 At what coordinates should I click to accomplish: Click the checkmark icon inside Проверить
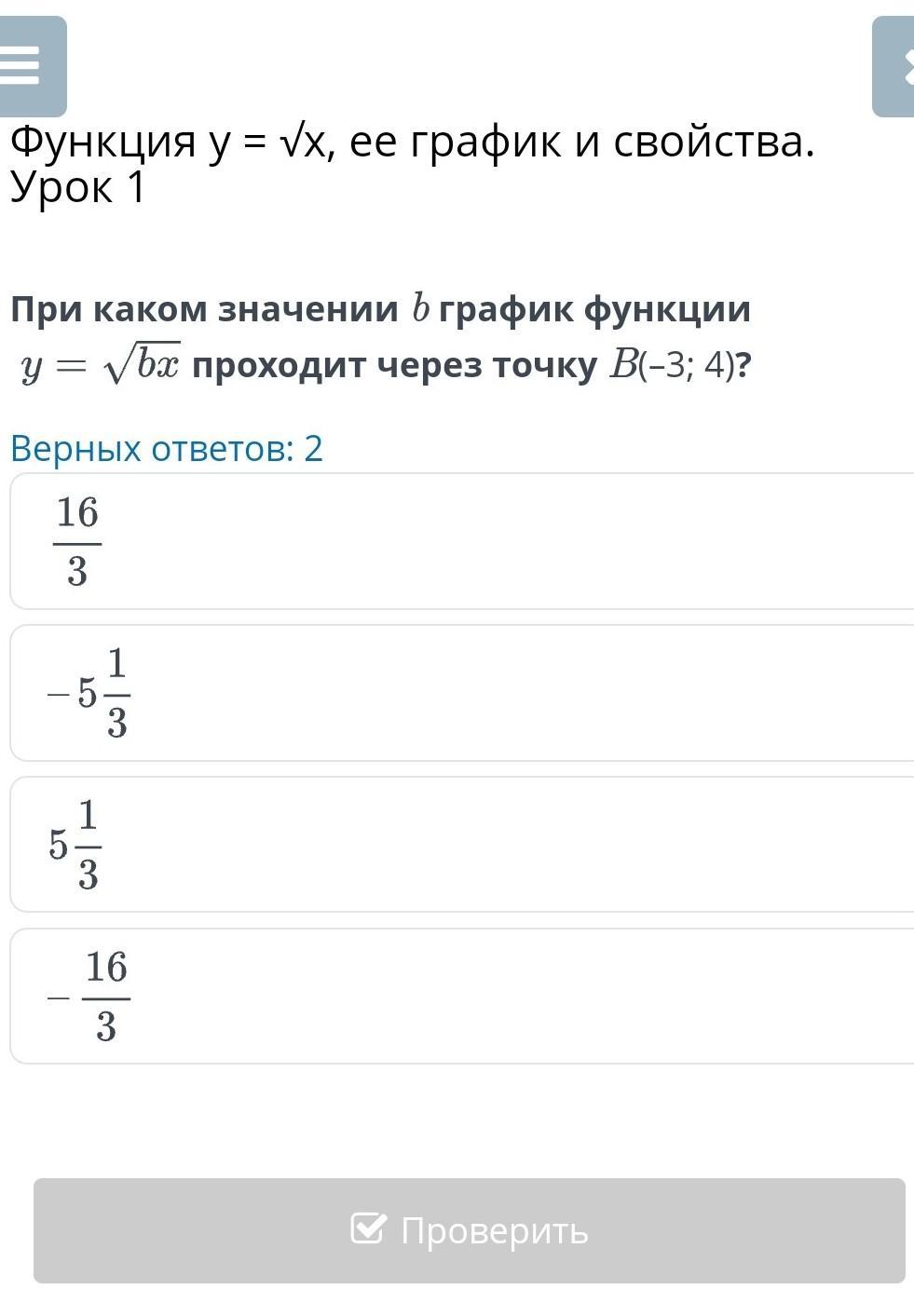pos(367,1228)
